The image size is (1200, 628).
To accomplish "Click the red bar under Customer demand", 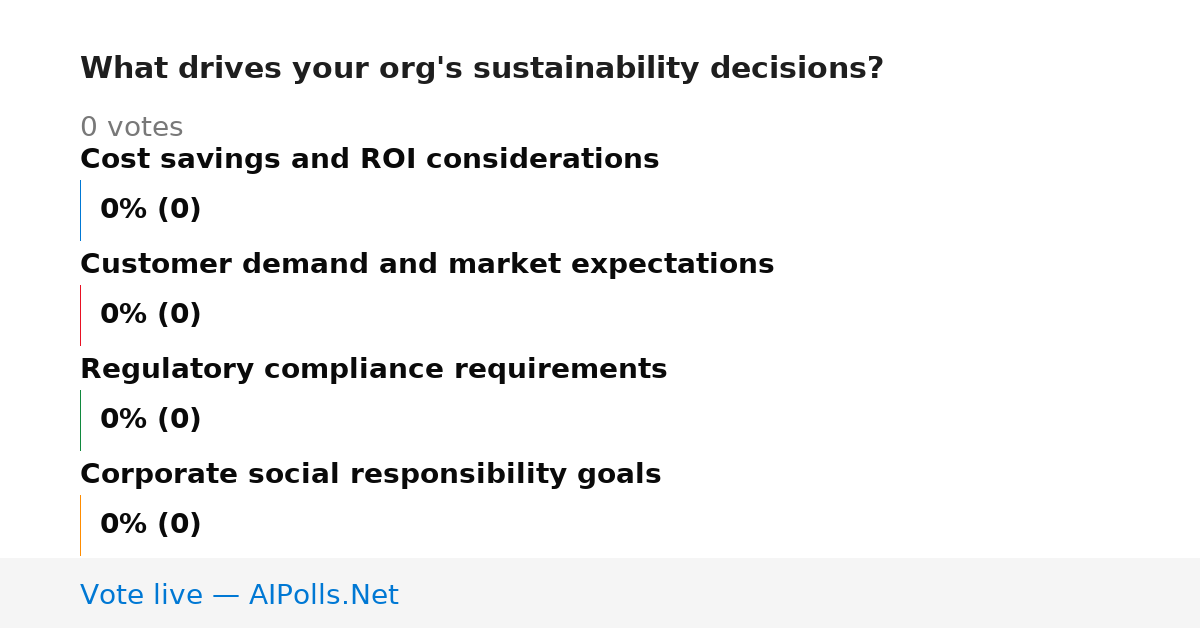I will point(80,315).
